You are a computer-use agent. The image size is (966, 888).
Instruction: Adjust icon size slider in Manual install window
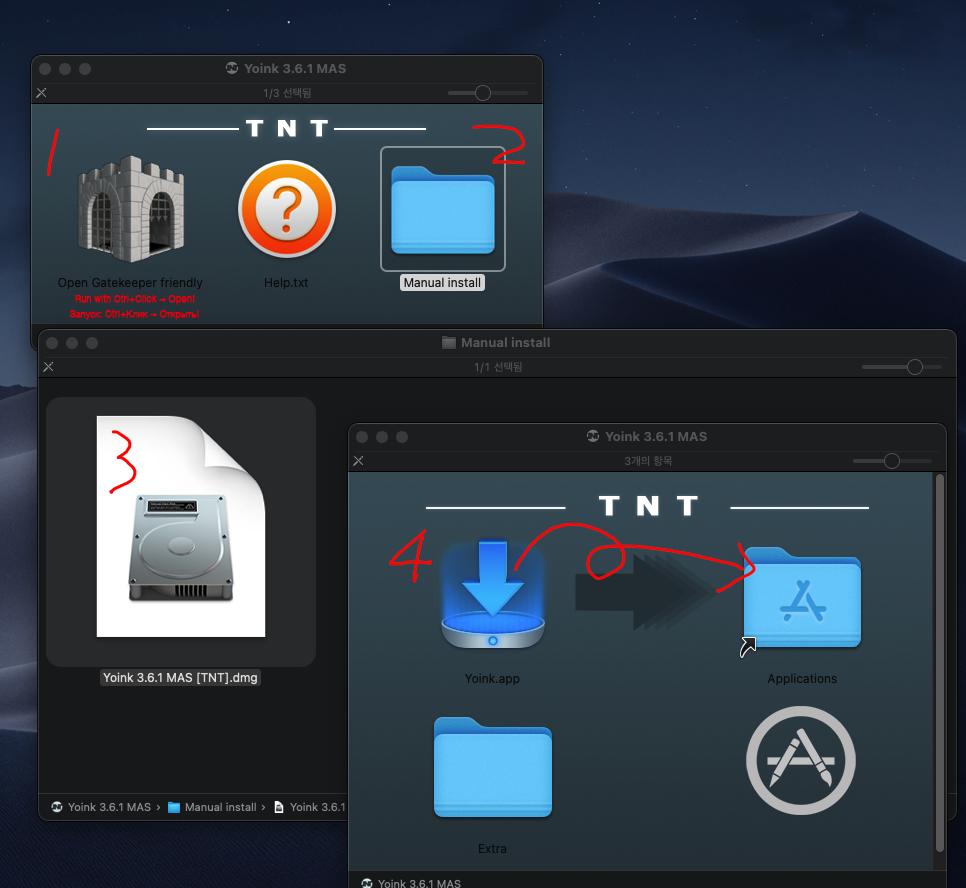pos(915,367)
